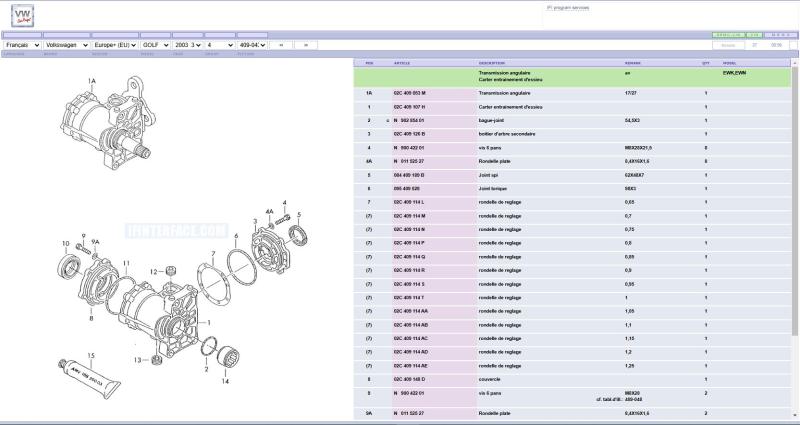Image resolution: width=800 pixels, height=425 pixels.
Task: Click the 'Rondelle plate' description in row 4A
Action: pyautogui.click(x=494, y=161)
